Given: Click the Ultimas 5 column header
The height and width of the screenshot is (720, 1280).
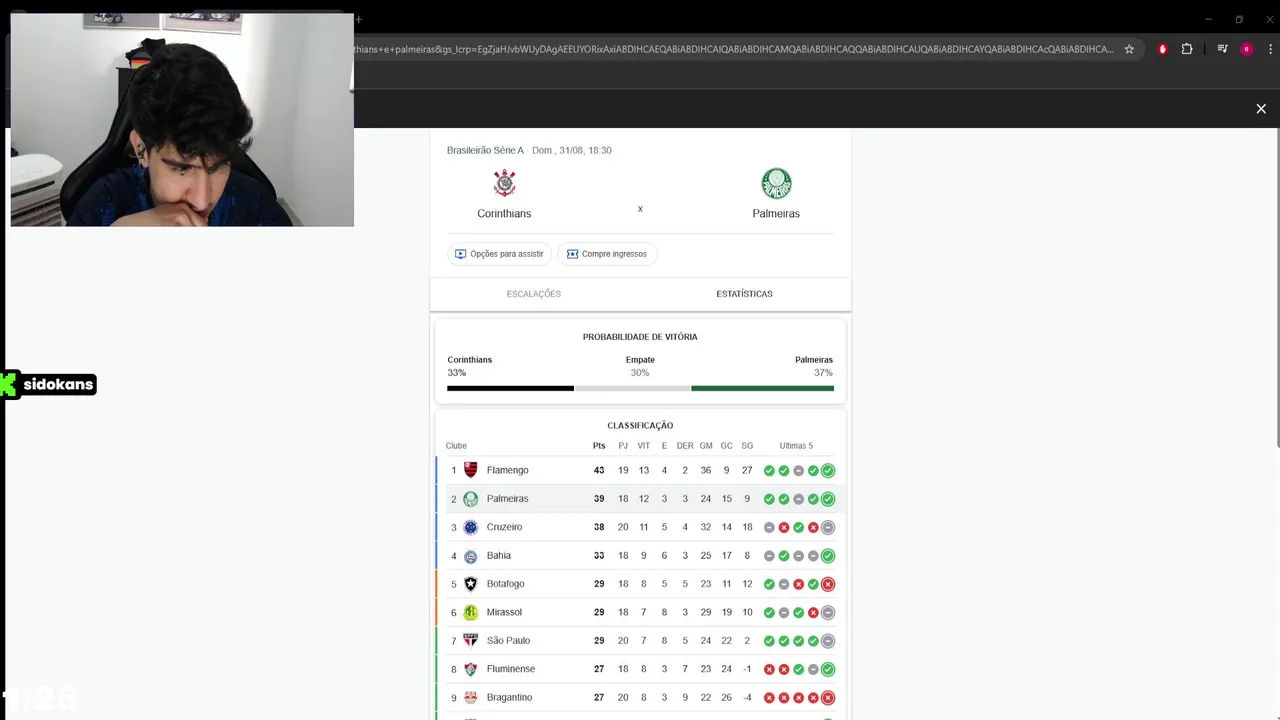Looking at the screenshot, I should [x=796, y=446].
